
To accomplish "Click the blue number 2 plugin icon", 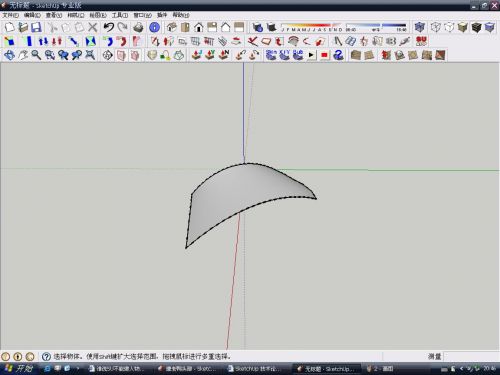I will 338,55.
